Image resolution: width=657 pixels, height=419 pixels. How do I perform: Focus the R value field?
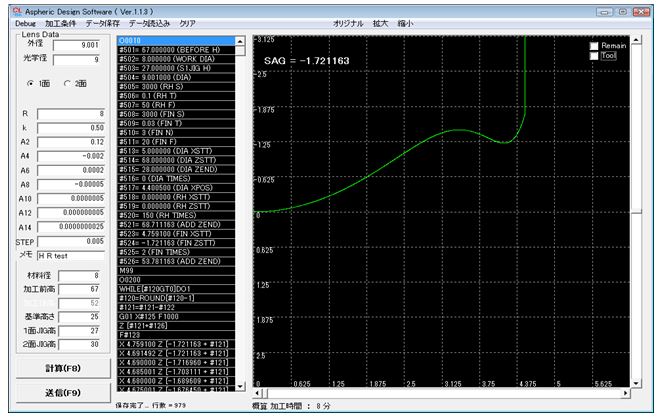[71, 114]
